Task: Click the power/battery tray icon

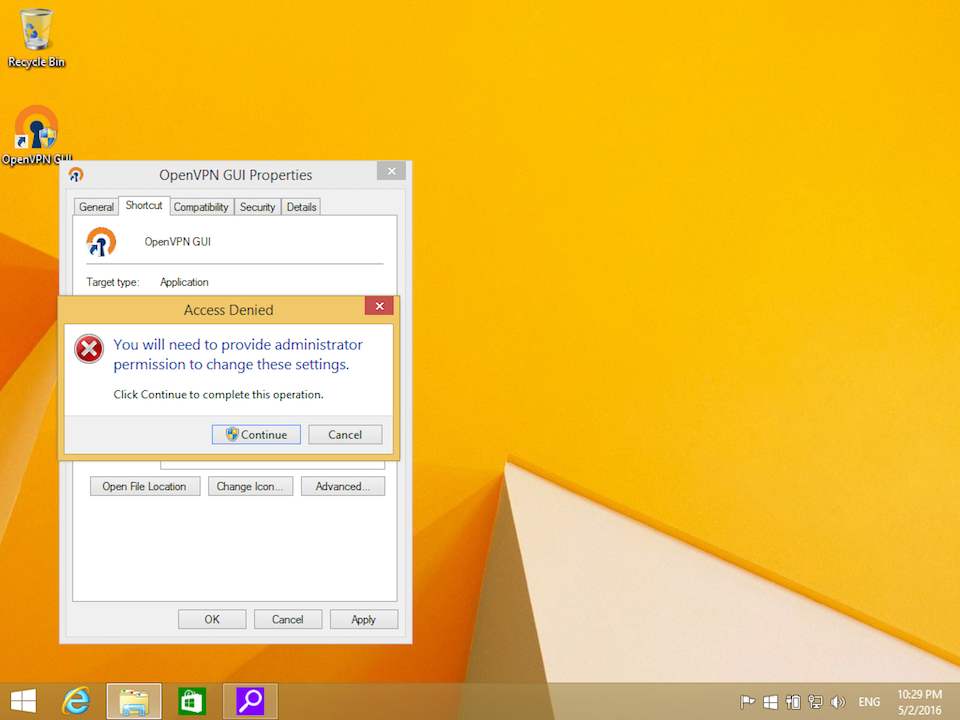Action: pyautogui.click(x=793, y=702)
